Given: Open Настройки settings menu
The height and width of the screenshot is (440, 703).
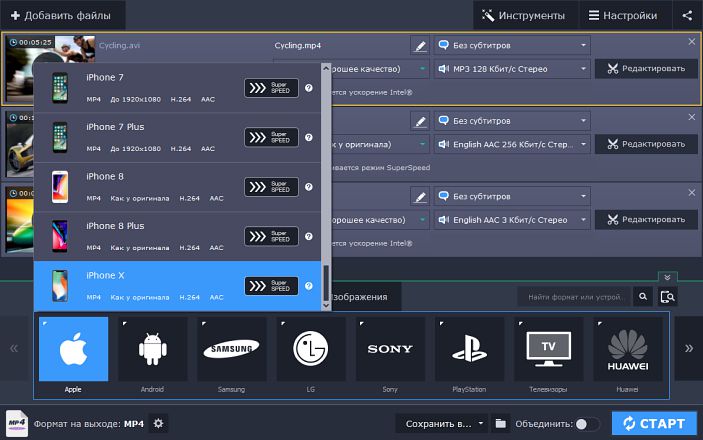Looking at the screenshot, I should (625, 15).
